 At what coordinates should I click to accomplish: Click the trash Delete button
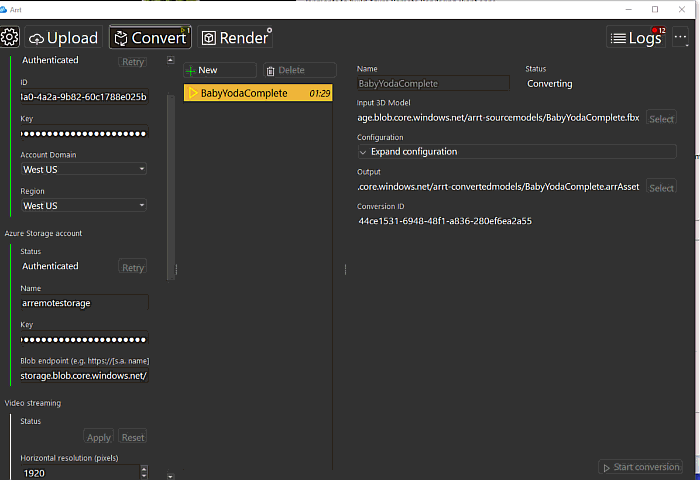click(x=299, y=70)
